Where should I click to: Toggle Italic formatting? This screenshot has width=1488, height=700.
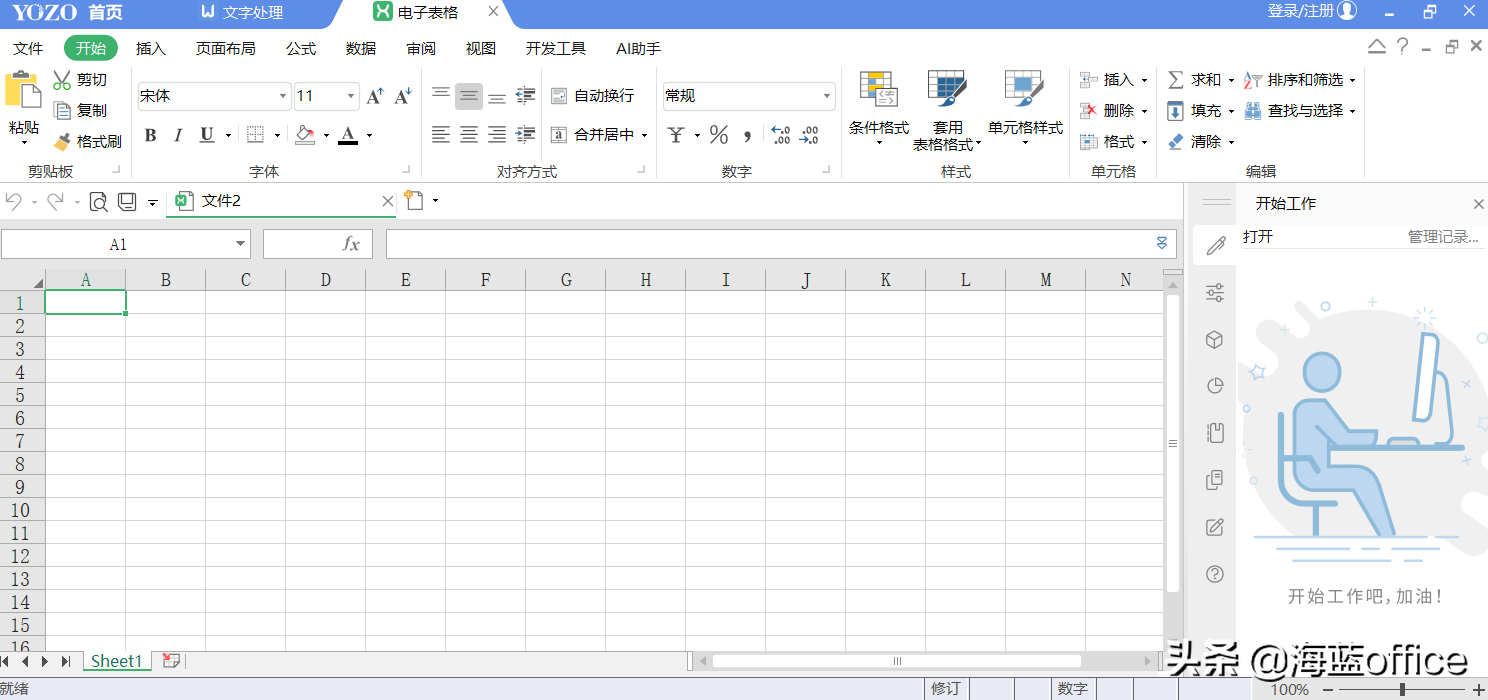tap(178, 135)
